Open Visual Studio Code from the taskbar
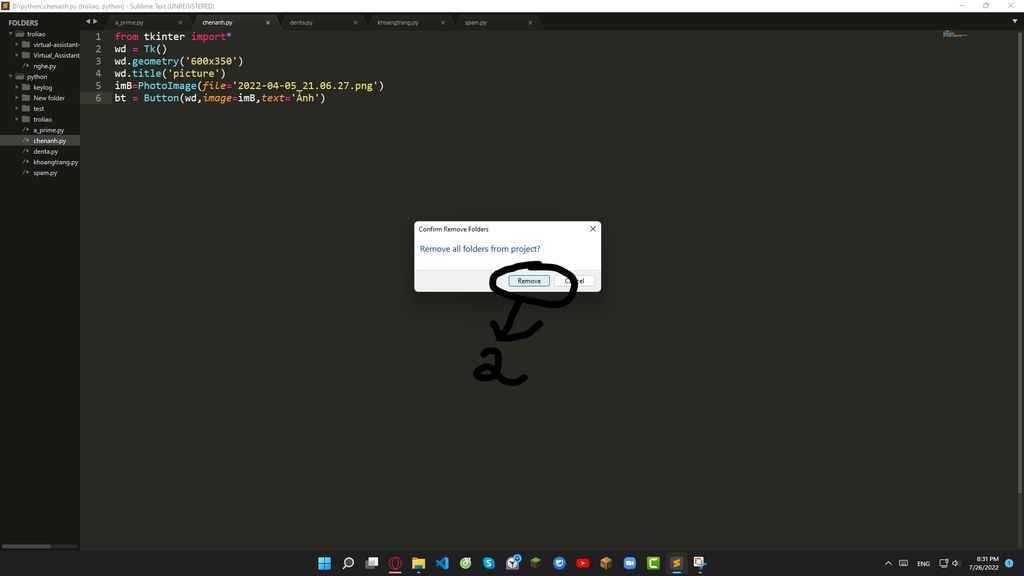1024x576 pixels. point(442,563)
